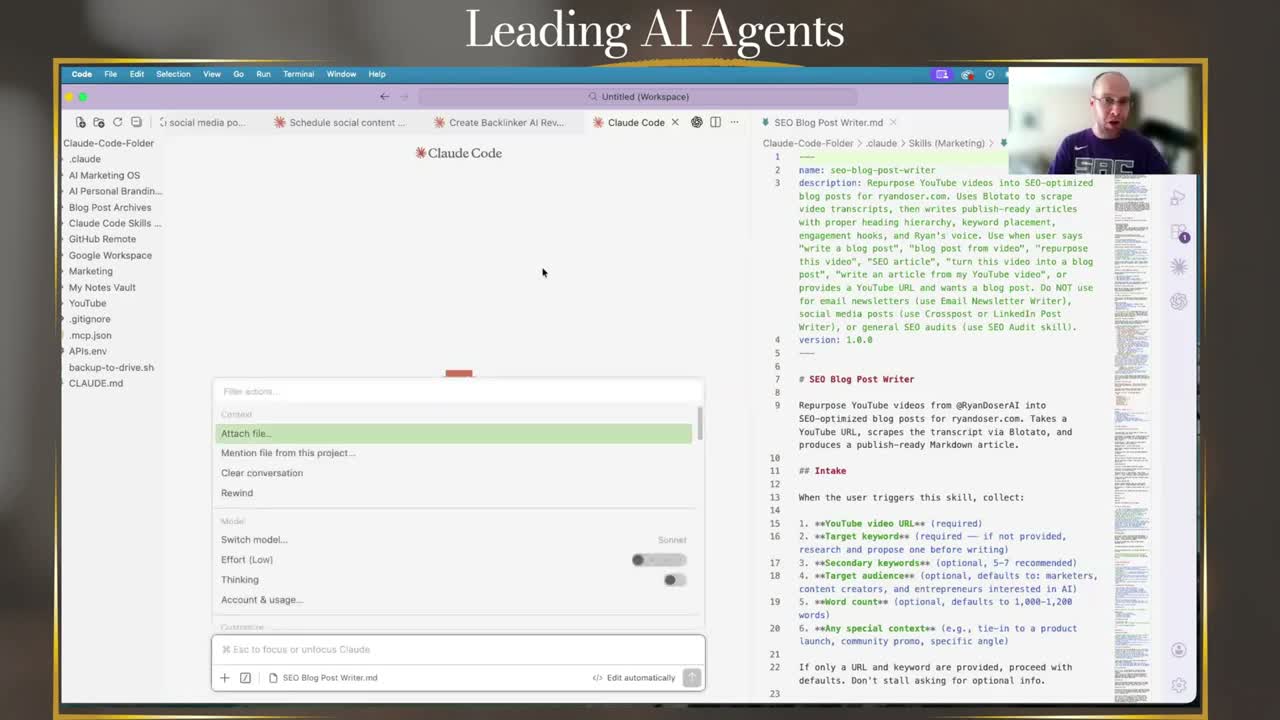
Task: Click the New File icon in explorer toolbar
Action: 81,122
